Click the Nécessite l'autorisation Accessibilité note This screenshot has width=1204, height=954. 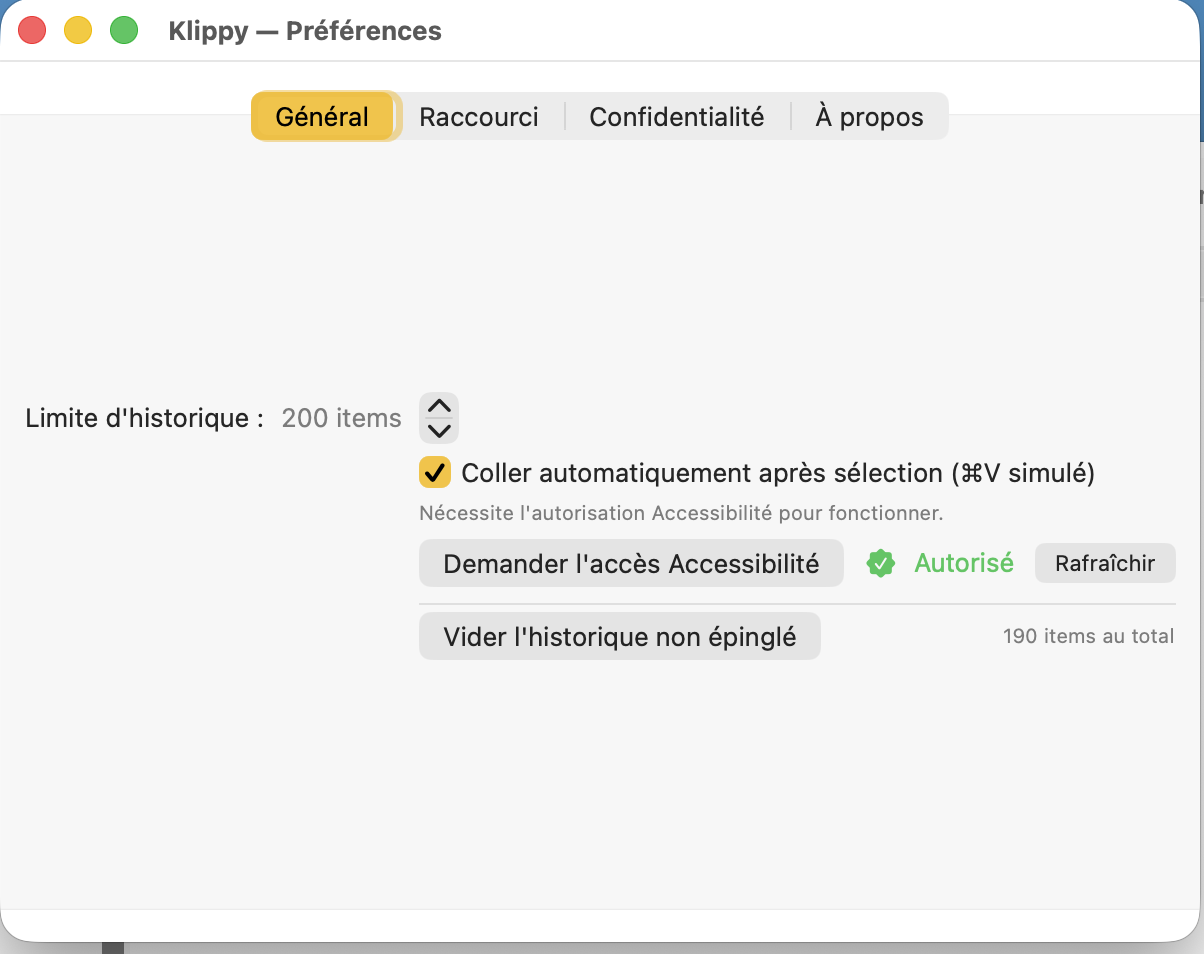click(x=681, y=513)
